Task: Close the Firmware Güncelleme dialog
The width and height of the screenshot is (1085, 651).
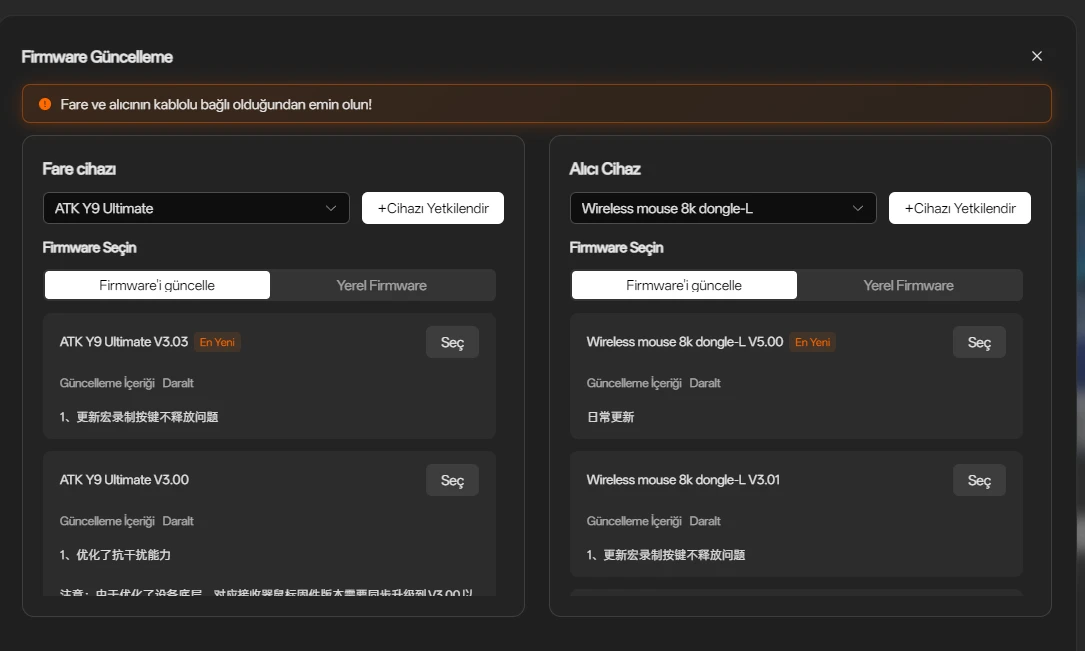Action: pos(1036,56)
